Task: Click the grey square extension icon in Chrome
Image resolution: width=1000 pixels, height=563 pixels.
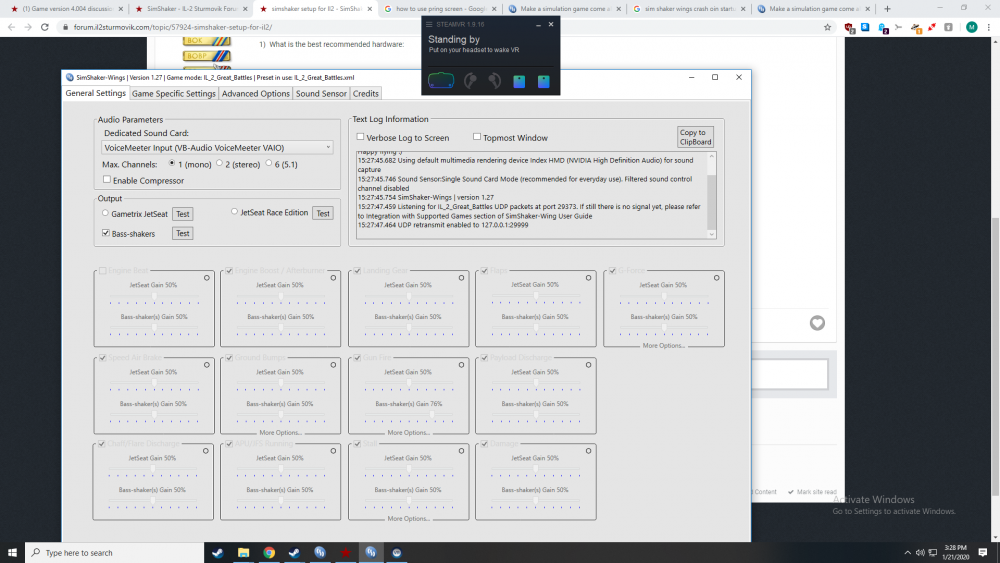Action: 948,27
